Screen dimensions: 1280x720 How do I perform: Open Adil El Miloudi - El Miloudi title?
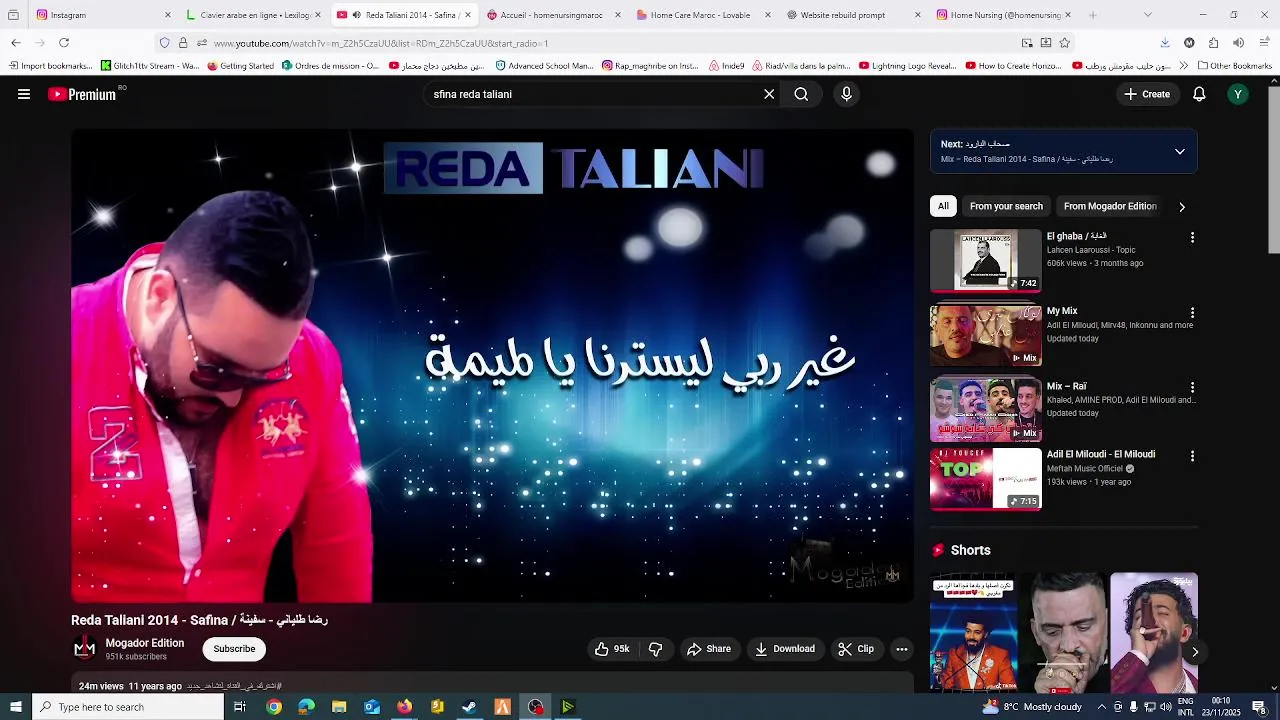click(x=1101, y=454)
